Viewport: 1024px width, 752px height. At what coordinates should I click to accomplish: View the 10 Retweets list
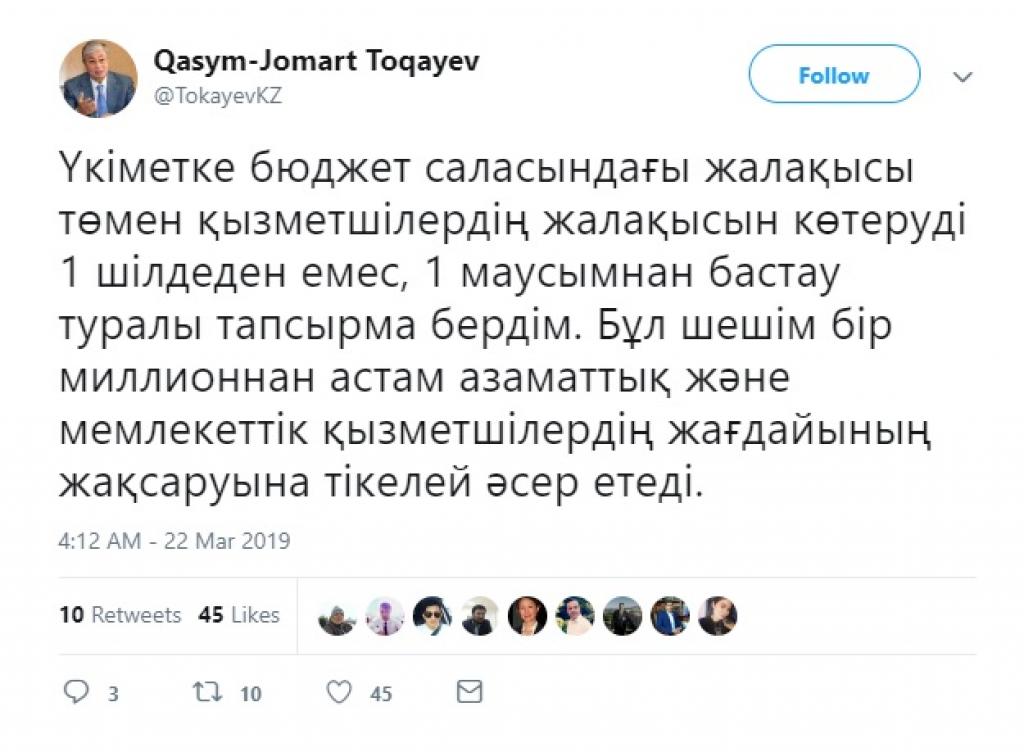(120, 615)
